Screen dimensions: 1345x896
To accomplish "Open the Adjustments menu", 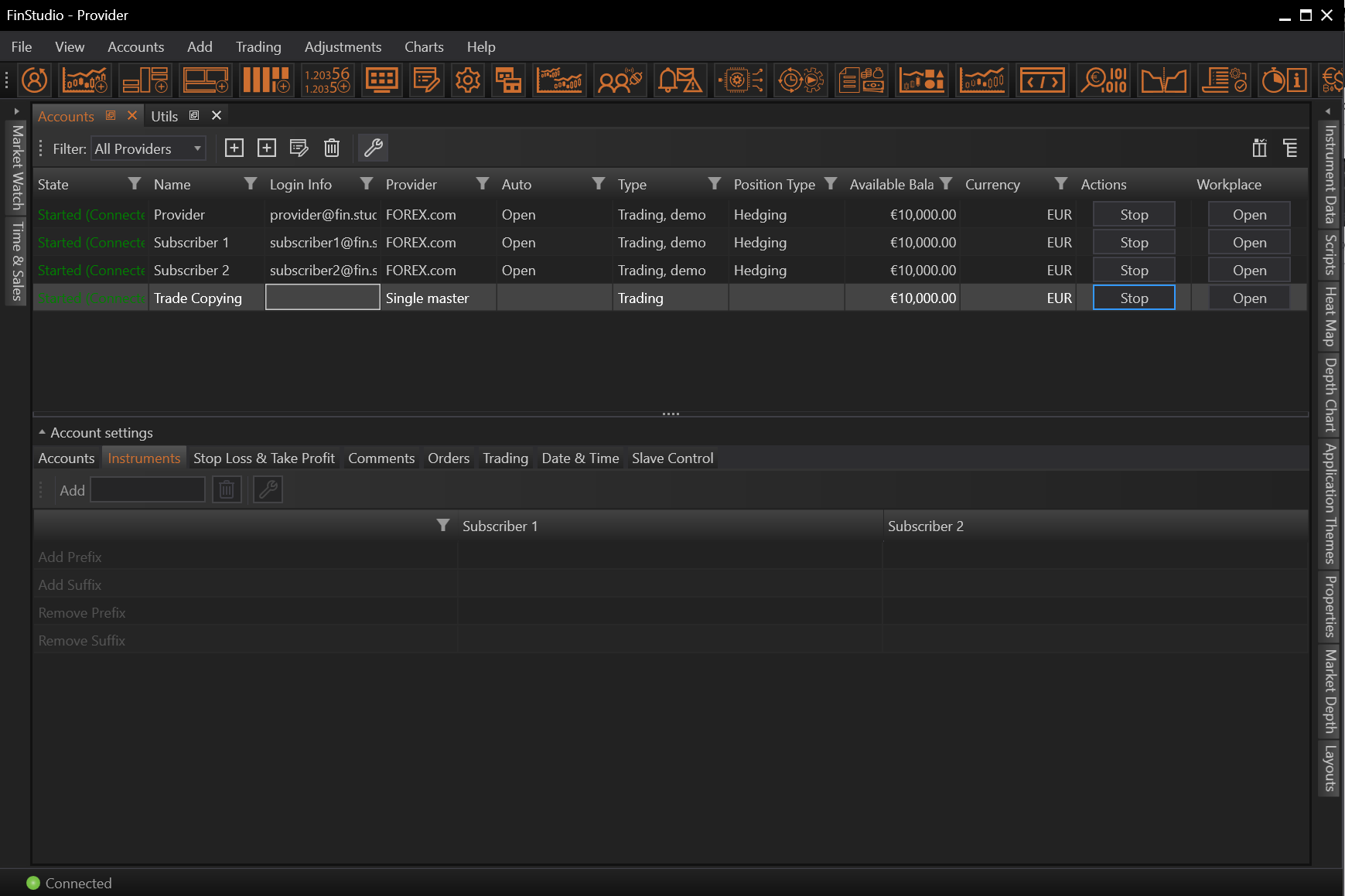I will (x=343, y=47).
